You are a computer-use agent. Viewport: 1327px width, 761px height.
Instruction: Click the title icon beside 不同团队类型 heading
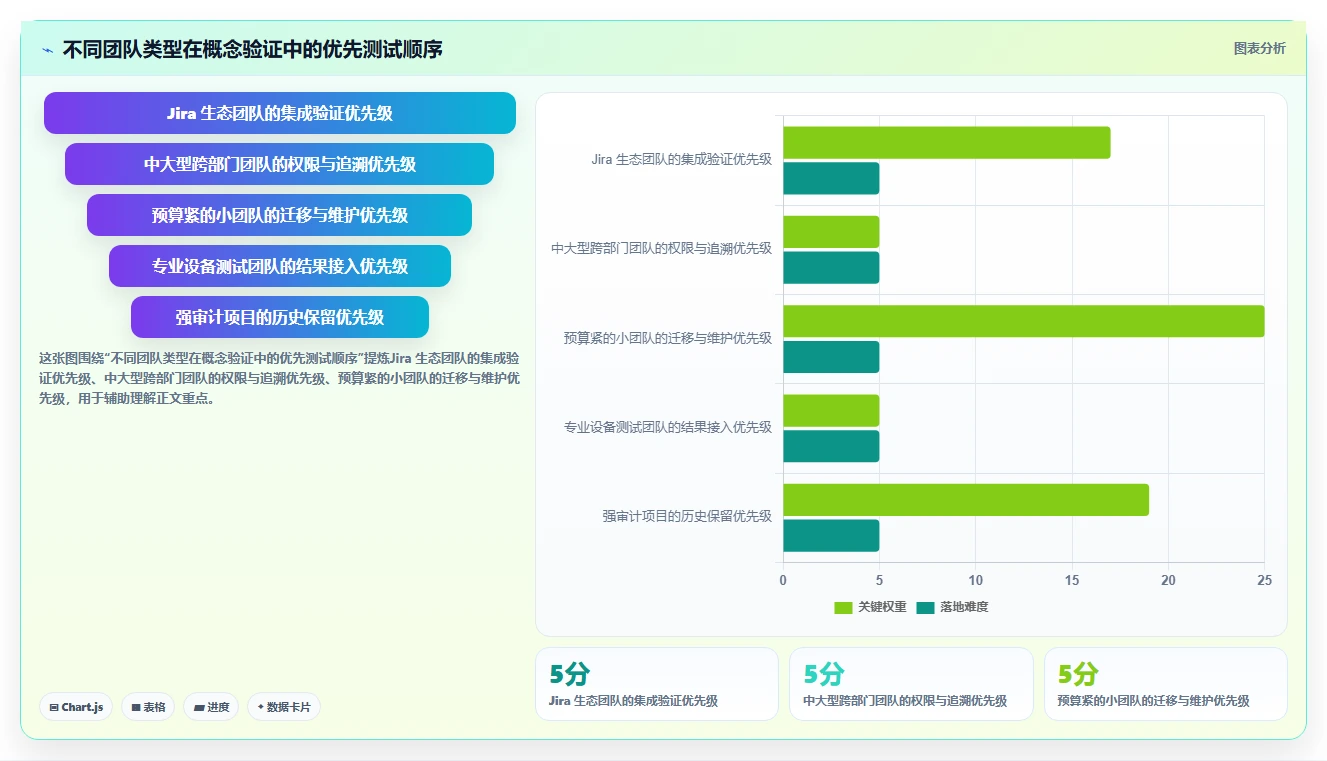[48, 50]
